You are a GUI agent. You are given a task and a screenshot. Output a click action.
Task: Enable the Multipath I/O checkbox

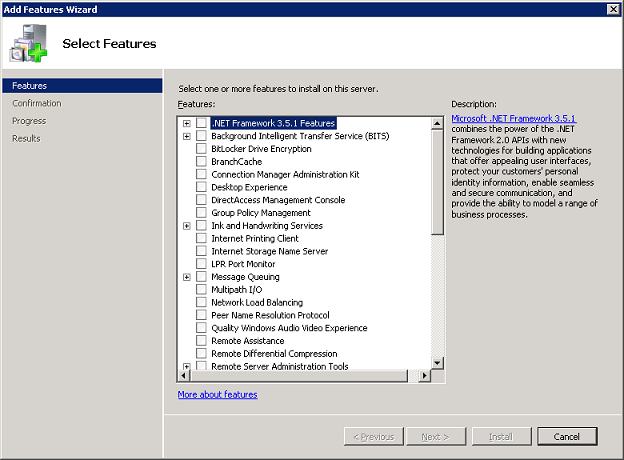201,289
